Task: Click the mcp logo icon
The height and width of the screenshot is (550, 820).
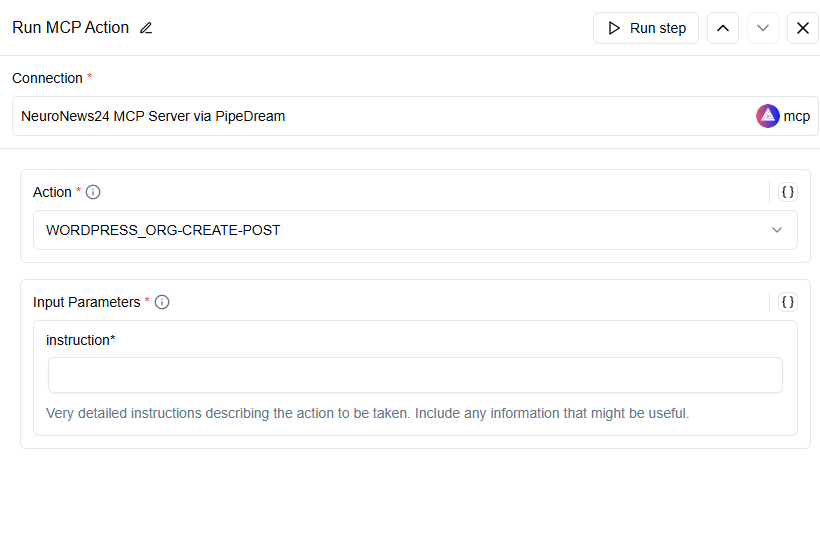Action: [768, 116]
